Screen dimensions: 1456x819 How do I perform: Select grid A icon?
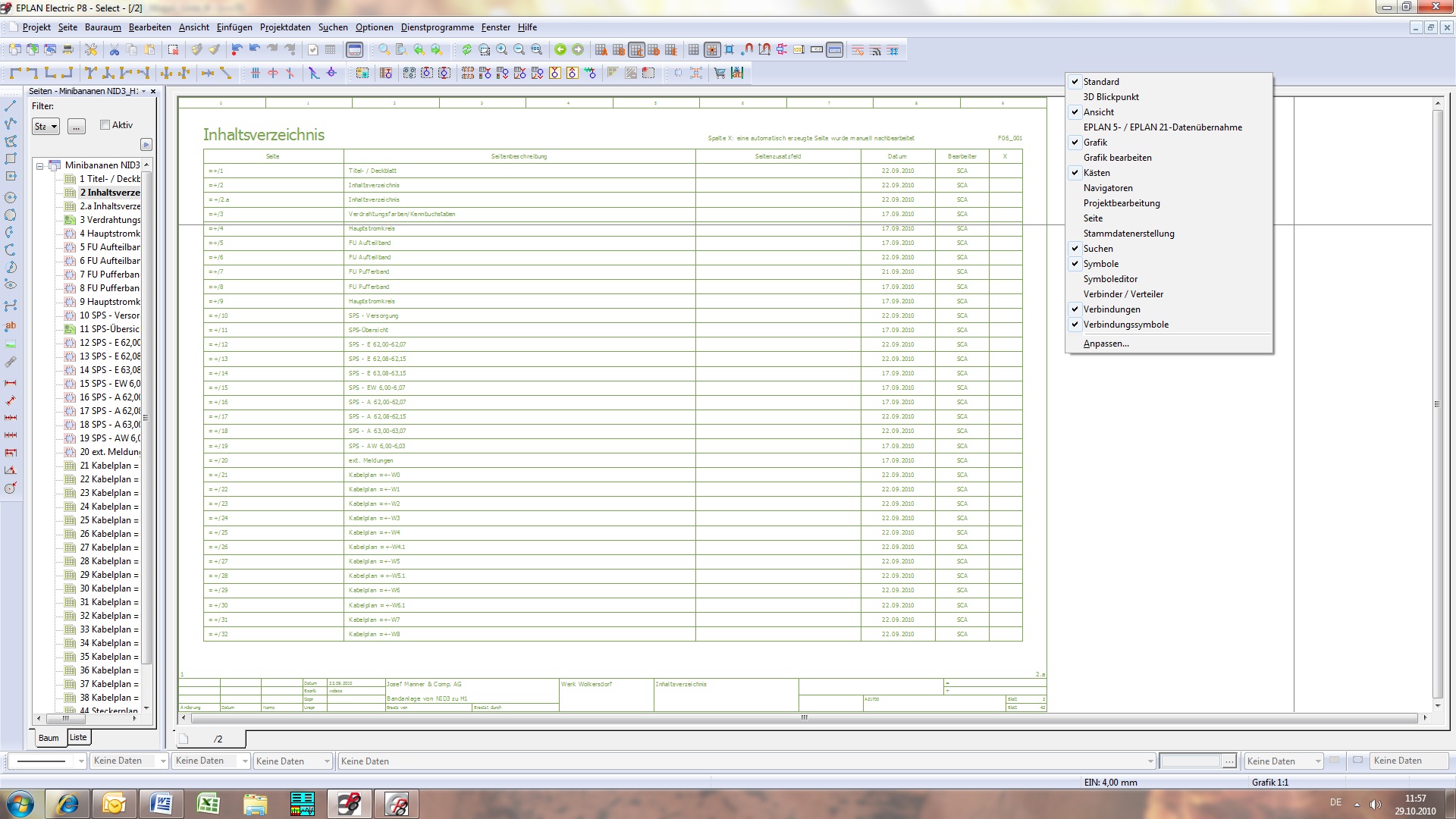coord(601,50)
